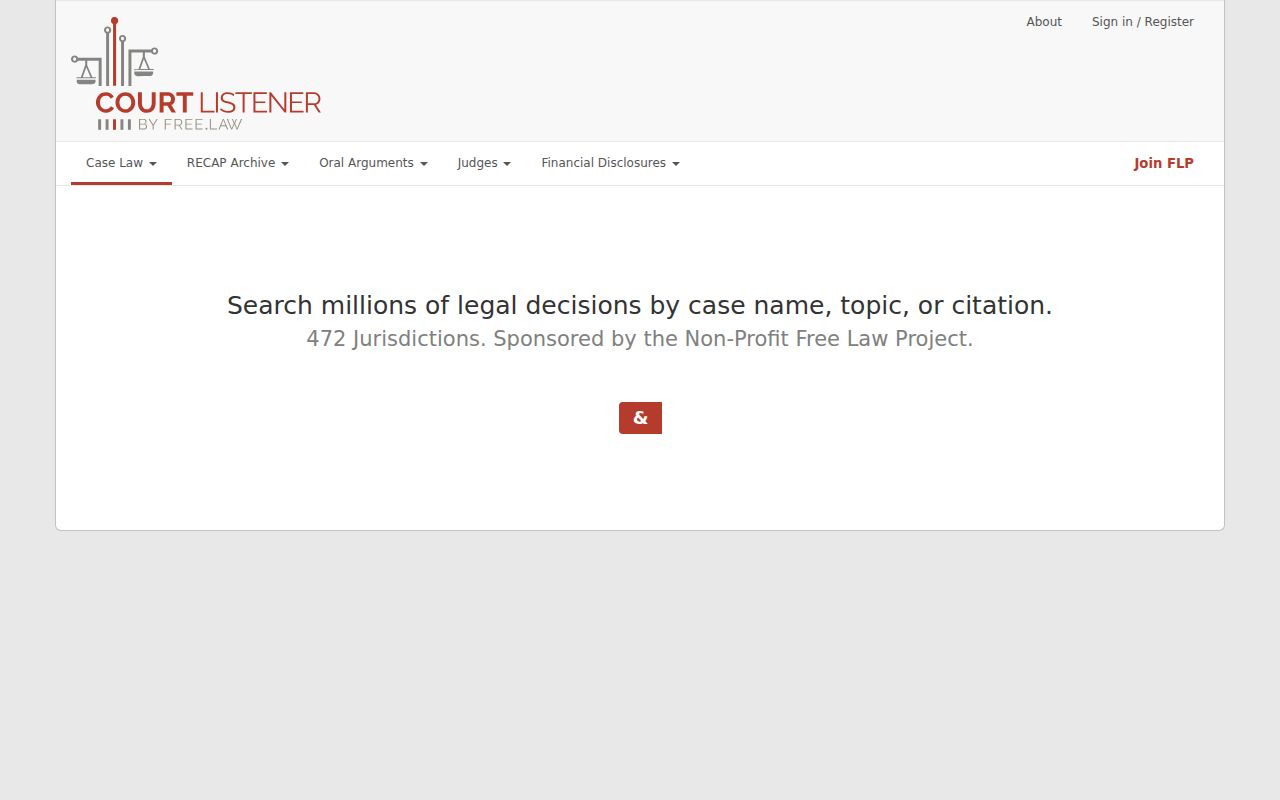Click the Join FLP link
Viewport: 1280px width, 800px height.
click(1164, 163)
